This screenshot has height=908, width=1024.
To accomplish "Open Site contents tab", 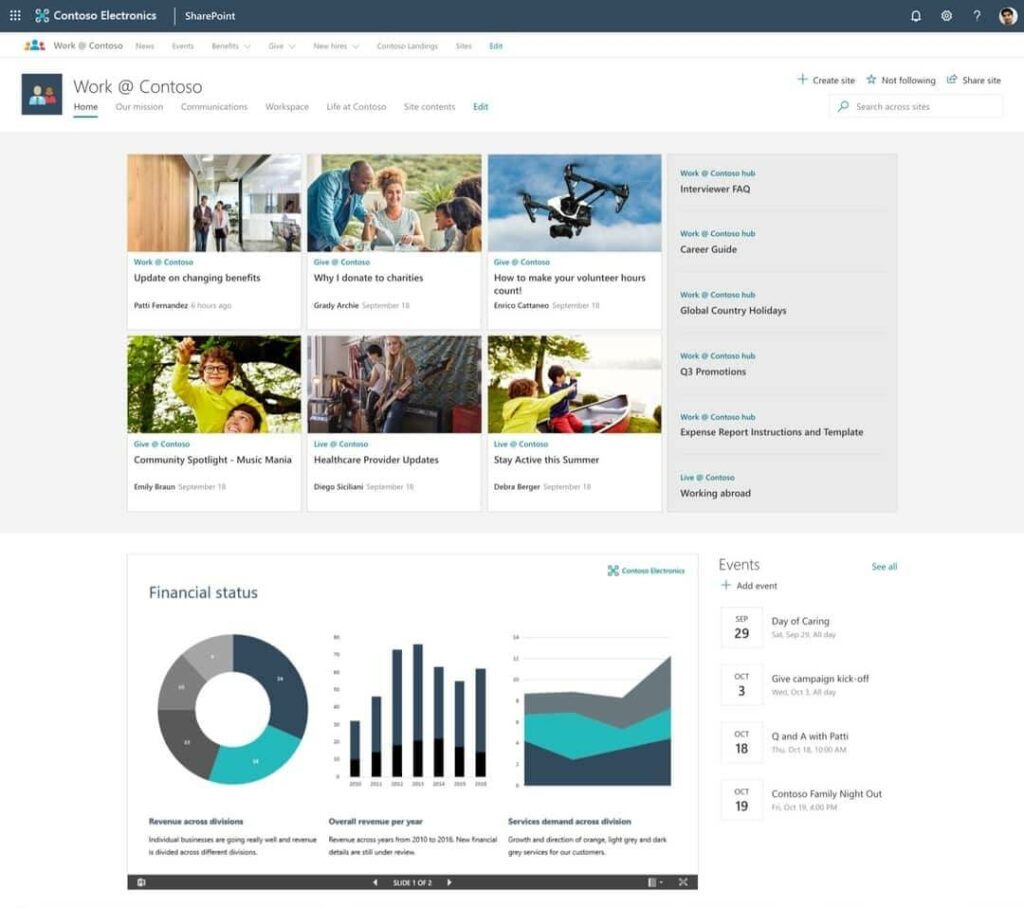I will tap(429, 106).
